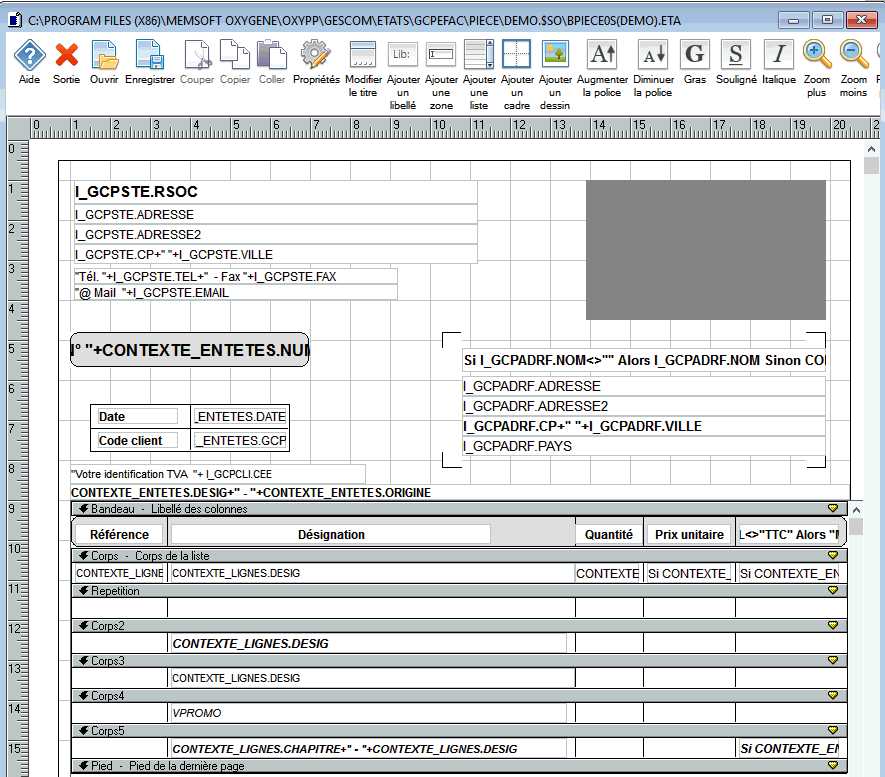Select the Date label cell
Viewport: 885px width, 777px height.
(137, 416)
